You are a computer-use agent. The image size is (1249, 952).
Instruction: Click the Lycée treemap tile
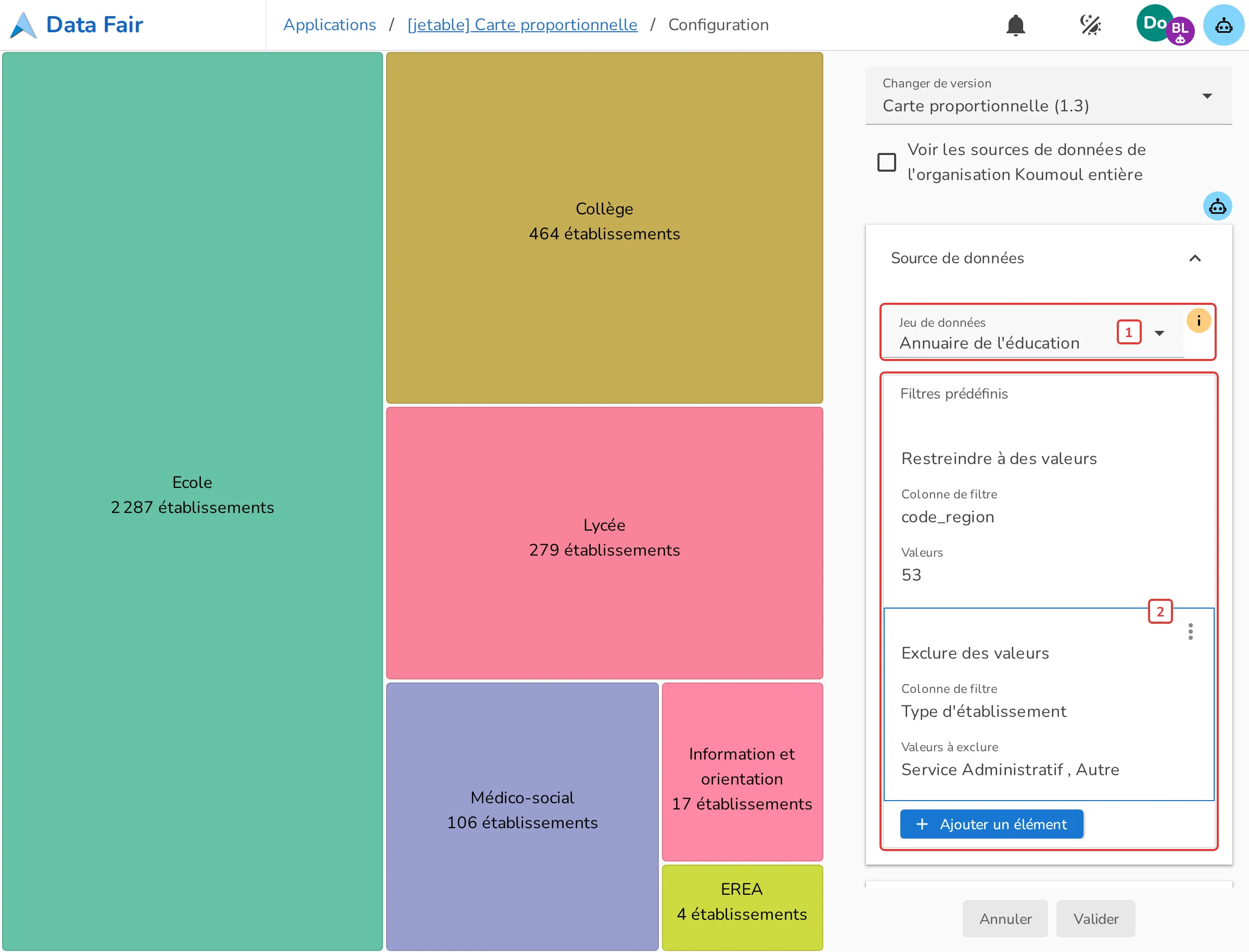click(604, 543)
